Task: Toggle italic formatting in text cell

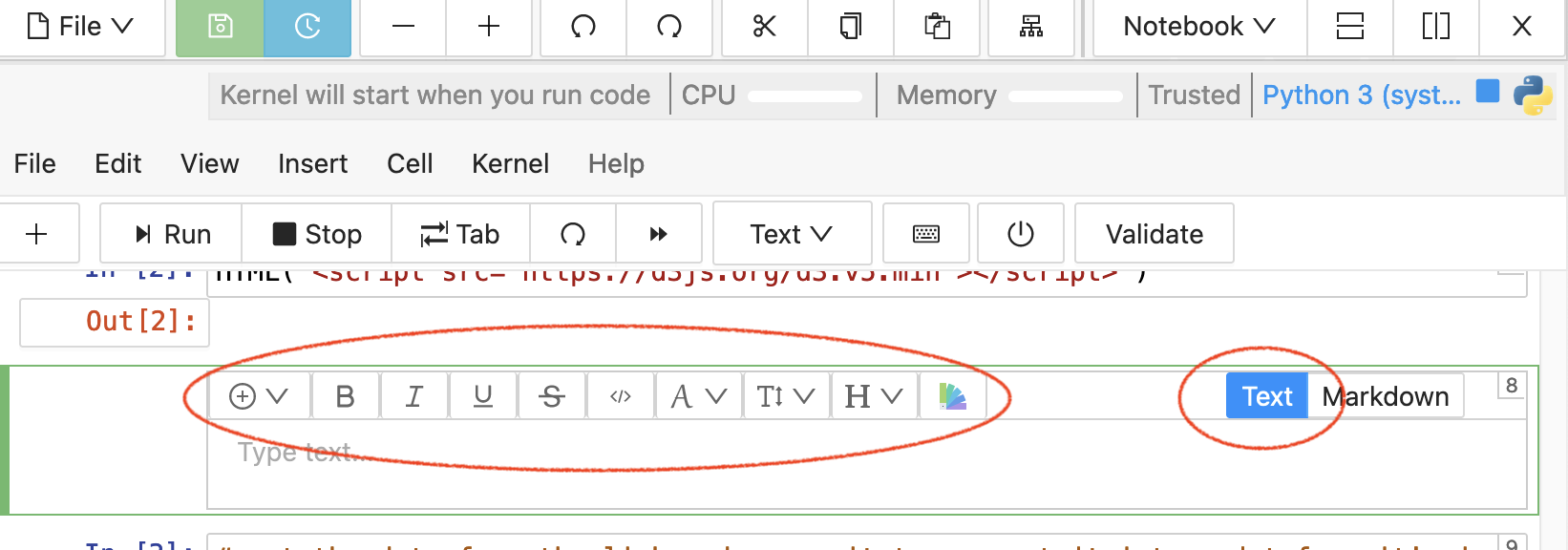Action: [413, 396]
